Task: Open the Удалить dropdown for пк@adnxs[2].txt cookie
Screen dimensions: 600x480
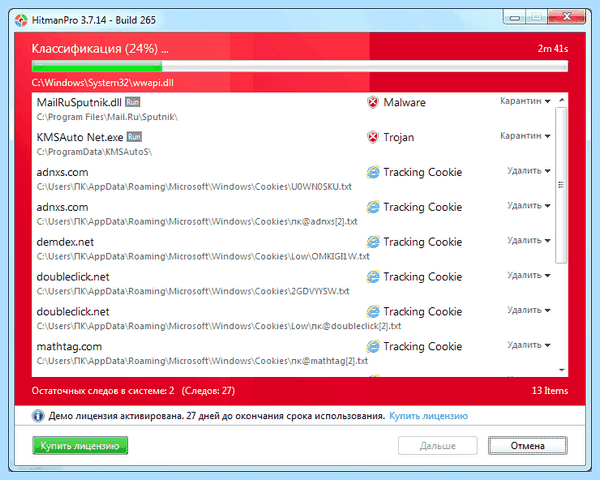Action: click(529, 206)
